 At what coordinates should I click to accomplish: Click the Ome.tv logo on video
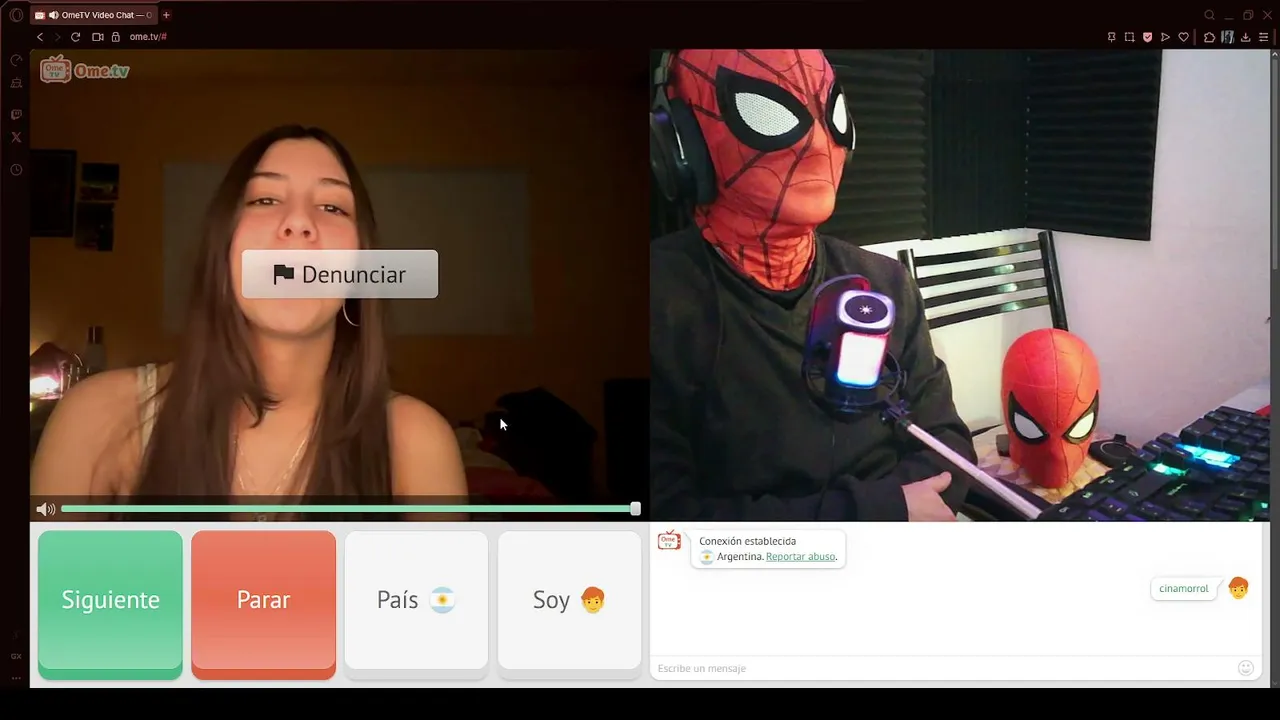[x=85, y=70]
